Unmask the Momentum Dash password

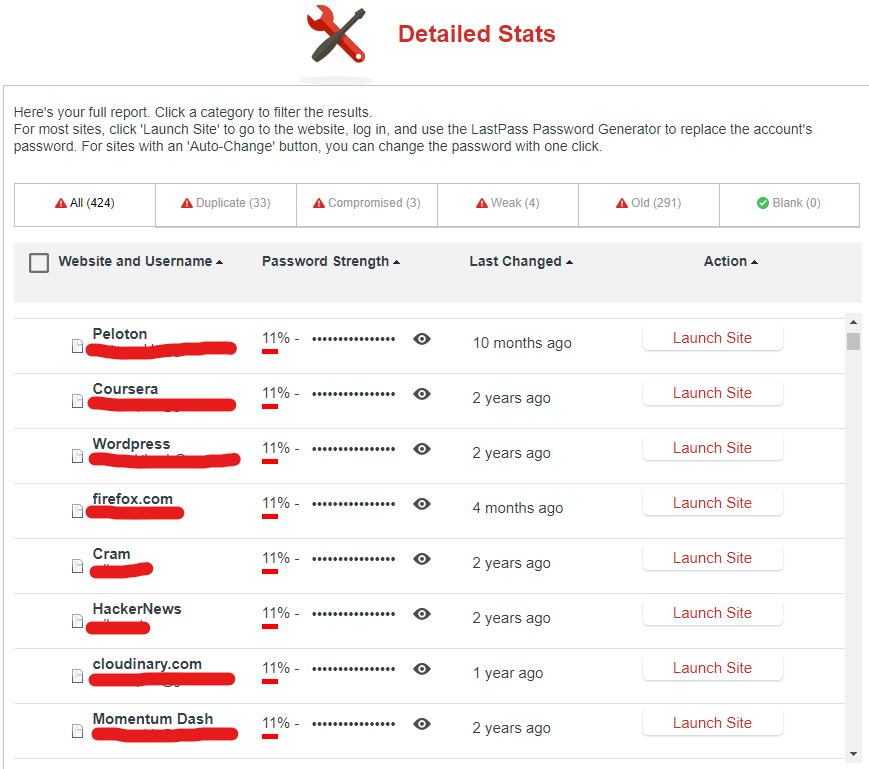click(x=422, y=723)
